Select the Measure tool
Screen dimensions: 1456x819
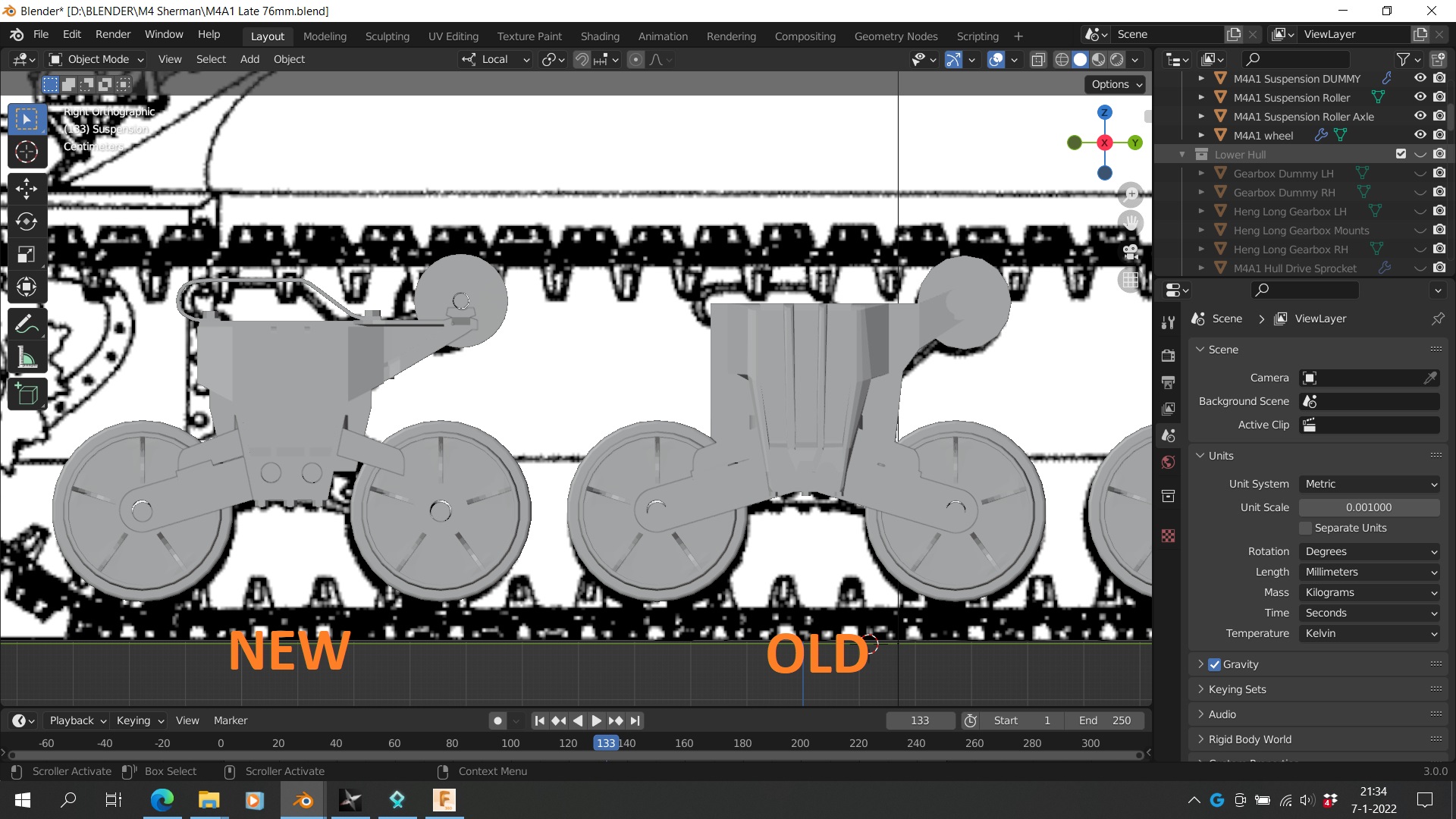[27, 358]
